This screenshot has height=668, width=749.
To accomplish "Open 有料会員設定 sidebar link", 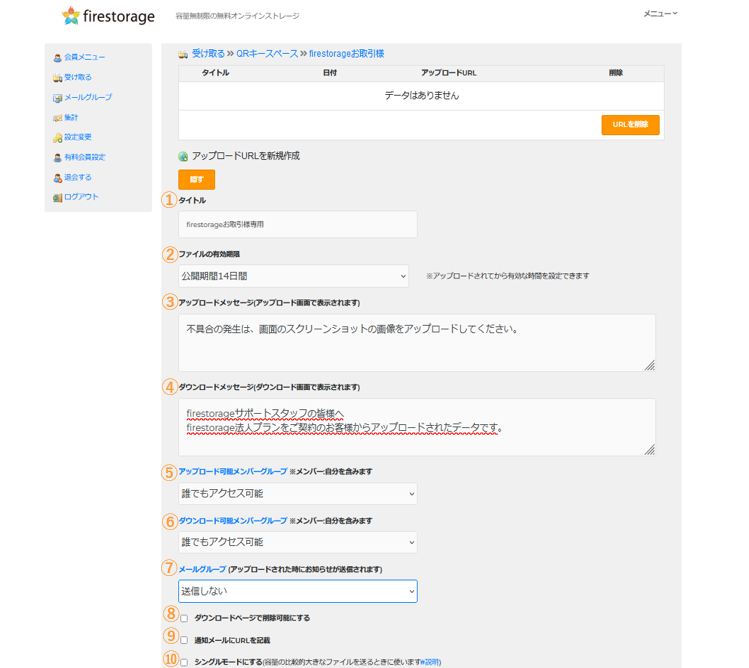I will pos(85,157).
